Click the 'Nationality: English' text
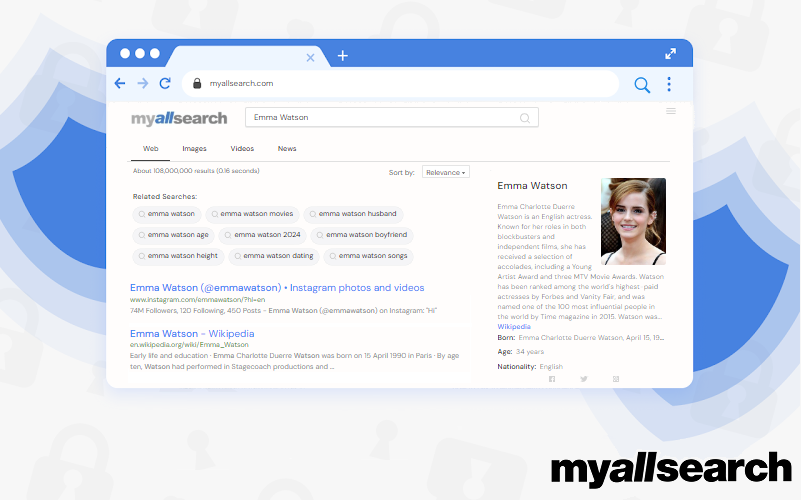Viewport: 801px width, 500px height. (x=530, y=367)
